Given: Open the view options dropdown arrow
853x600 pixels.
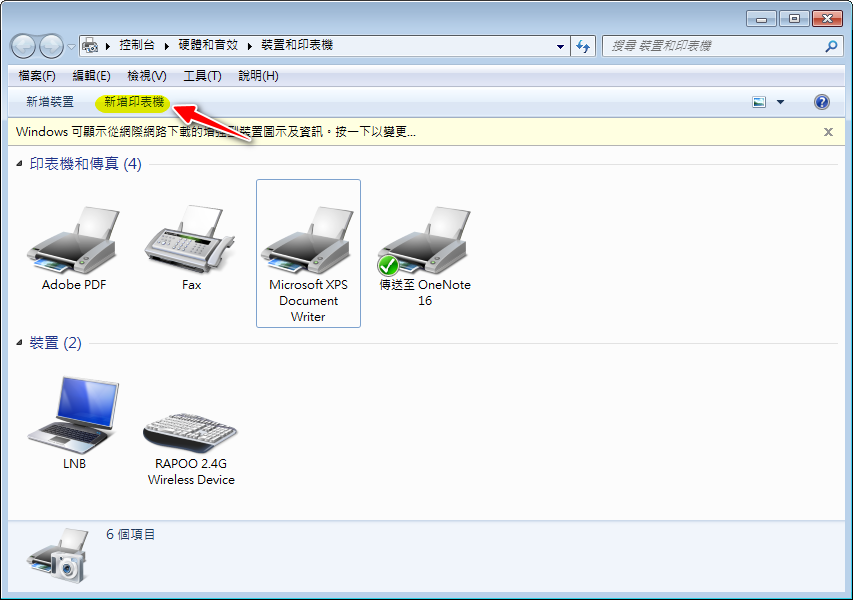Looking at the screenshot, I should coord(780,102).
